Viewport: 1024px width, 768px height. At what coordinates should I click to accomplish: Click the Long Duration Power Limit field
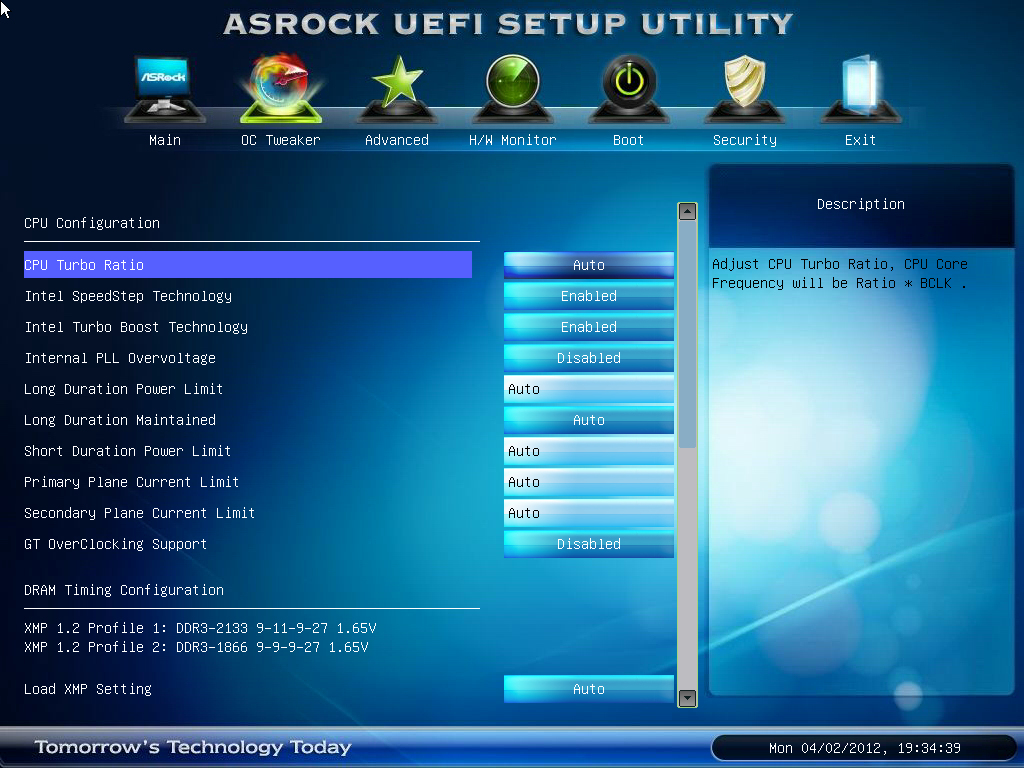(588, 389)
